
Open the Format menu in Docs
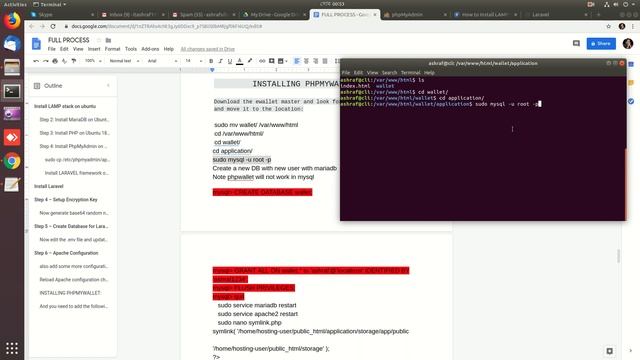pos(112,49)
